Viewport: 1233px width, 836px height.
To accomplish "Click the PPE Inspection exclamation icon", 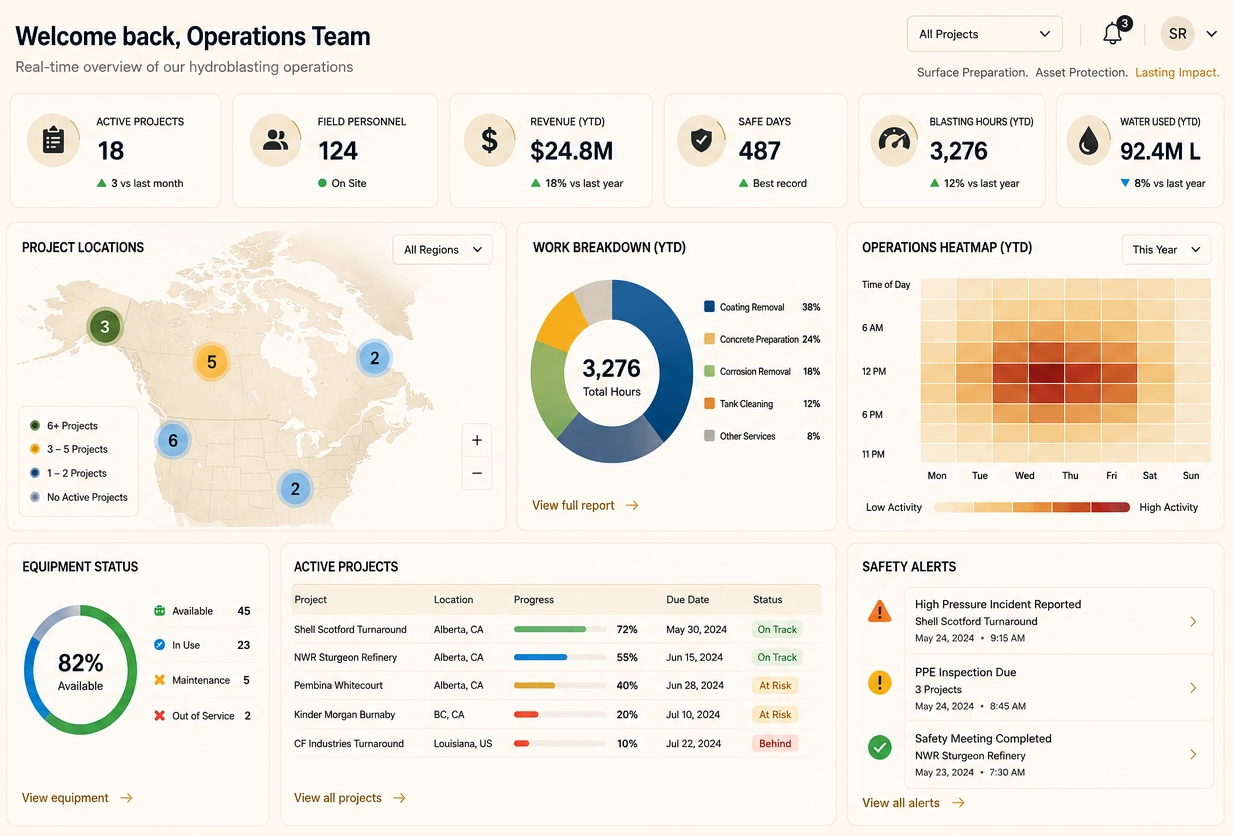I will [x=879, y=683].
